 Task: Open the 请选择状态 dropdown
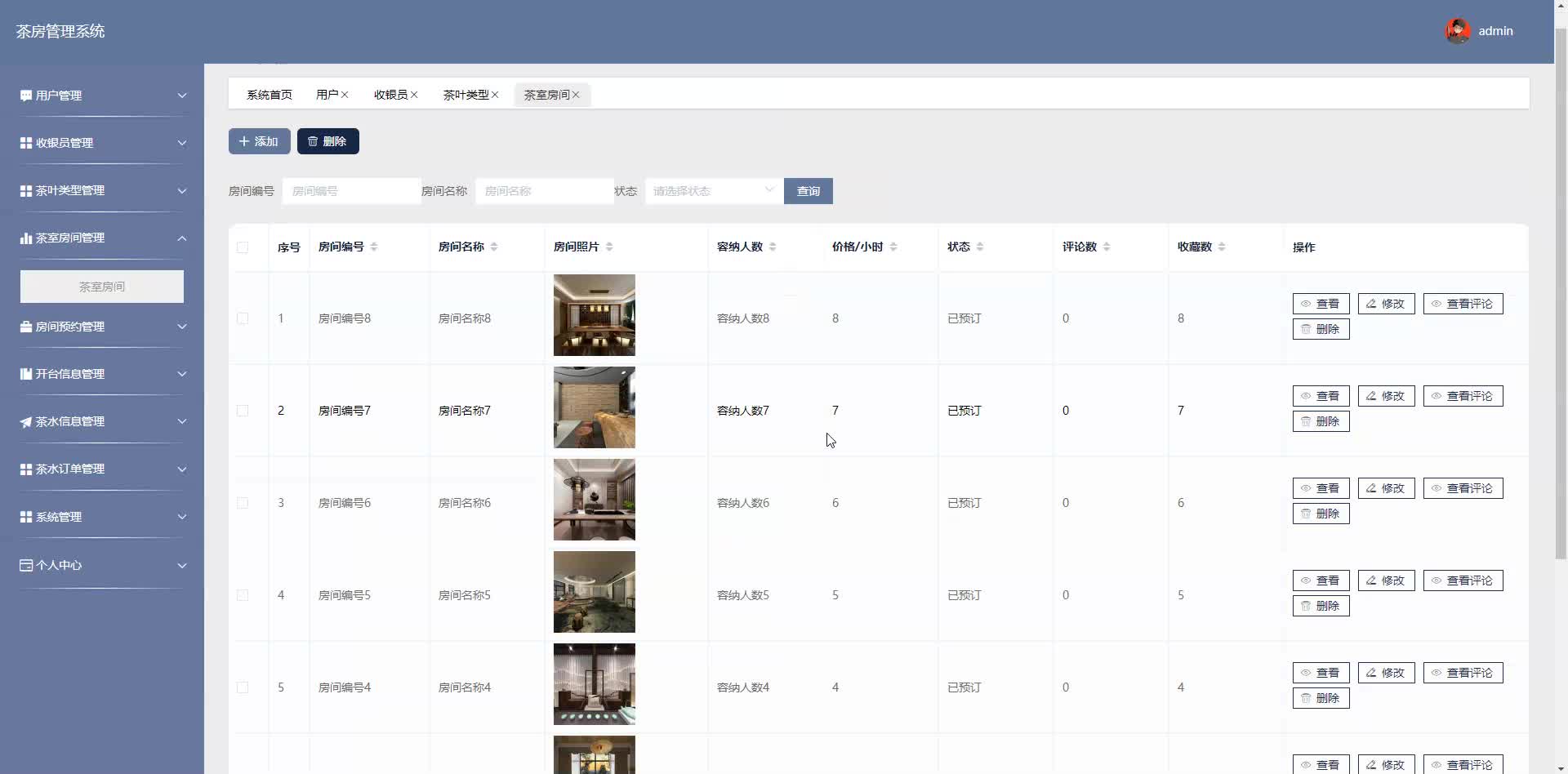pyautogui.click(x=714, y=191)
